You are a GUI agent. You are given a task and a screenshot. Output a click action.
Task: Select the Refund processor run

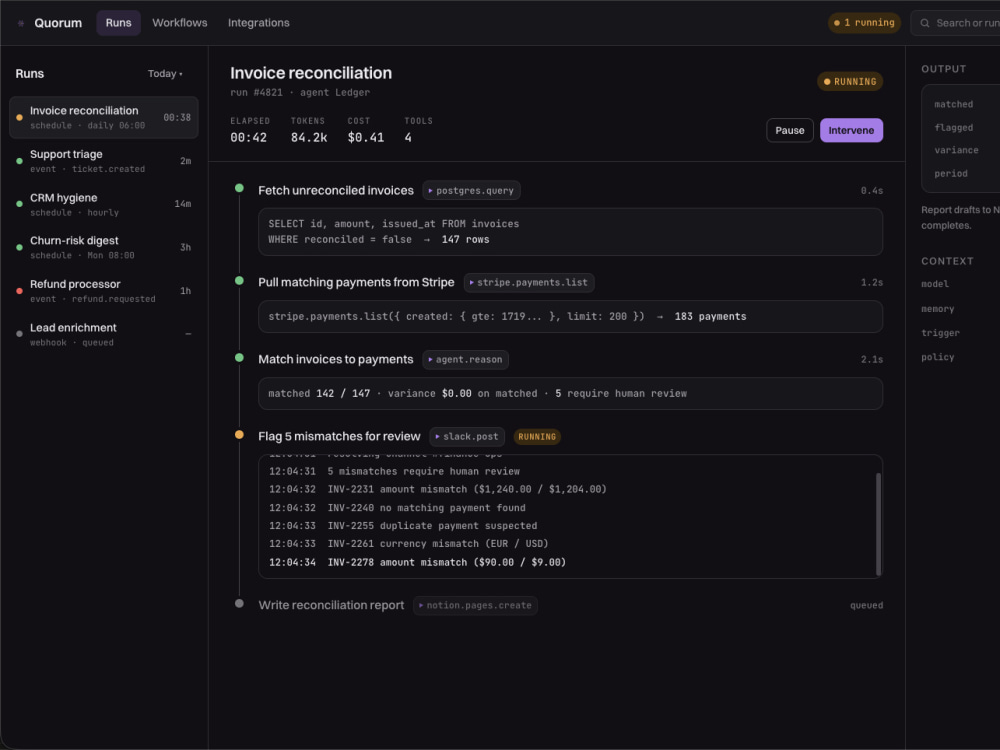click(104, 291)
